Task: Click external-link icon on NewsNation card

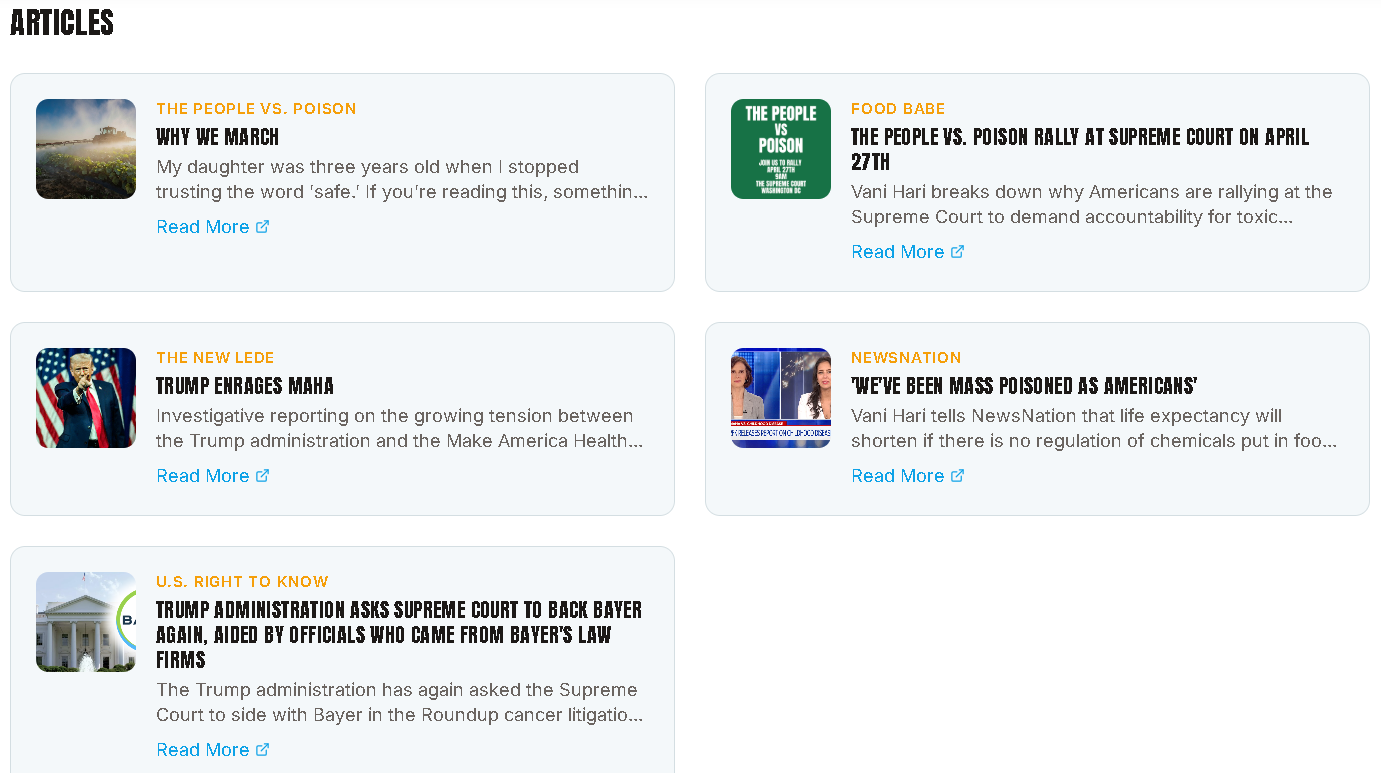Action: coord(958,476)
